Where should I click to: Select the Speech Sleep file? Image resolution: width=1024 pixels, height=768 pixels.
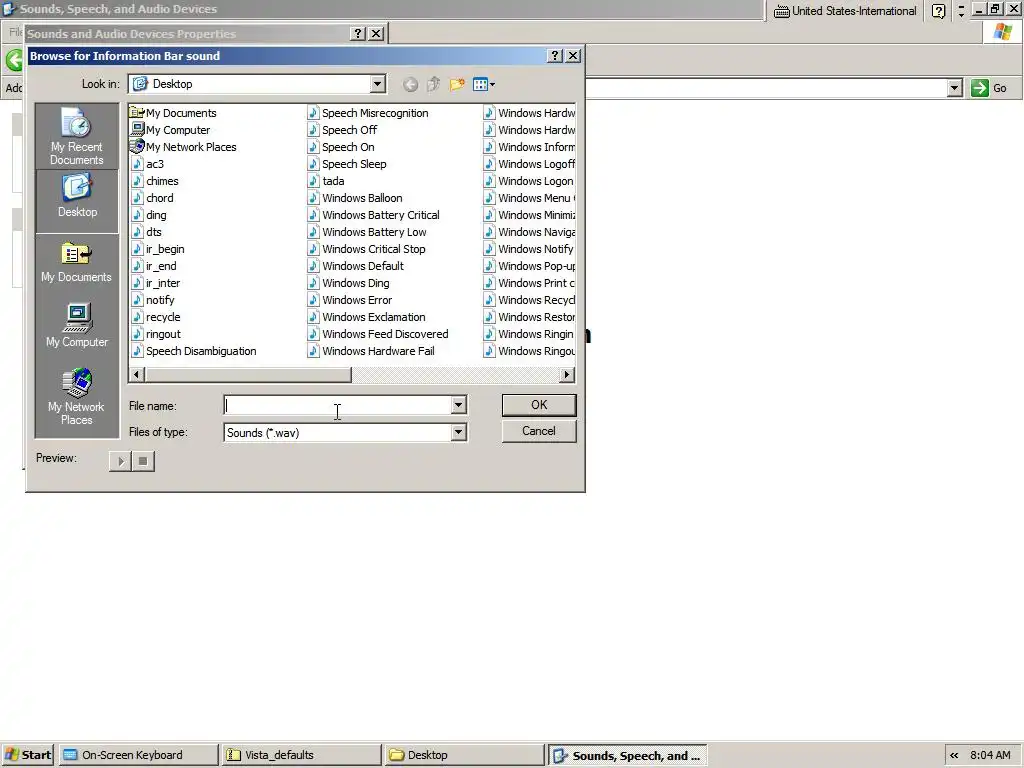[x=347, y=164]
